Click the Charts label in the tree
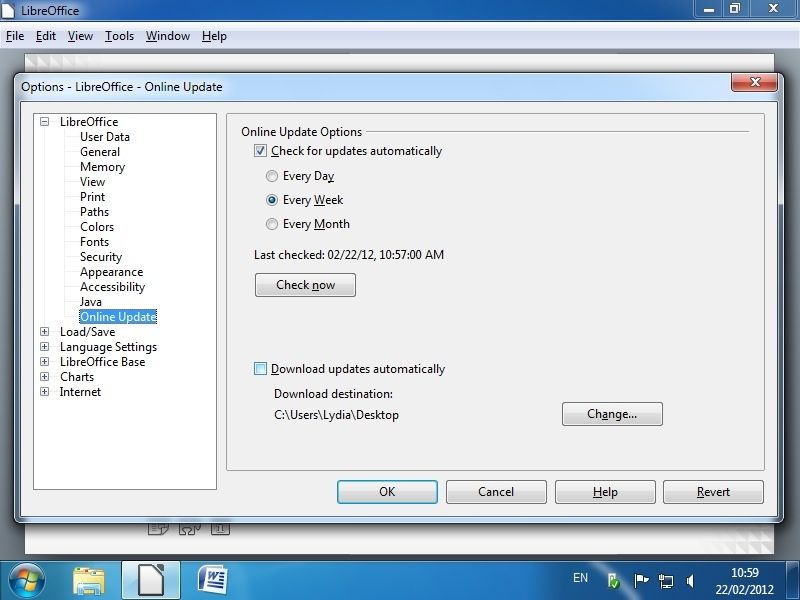Viewport: 800px width, 600px height. [x=77, y=377]
